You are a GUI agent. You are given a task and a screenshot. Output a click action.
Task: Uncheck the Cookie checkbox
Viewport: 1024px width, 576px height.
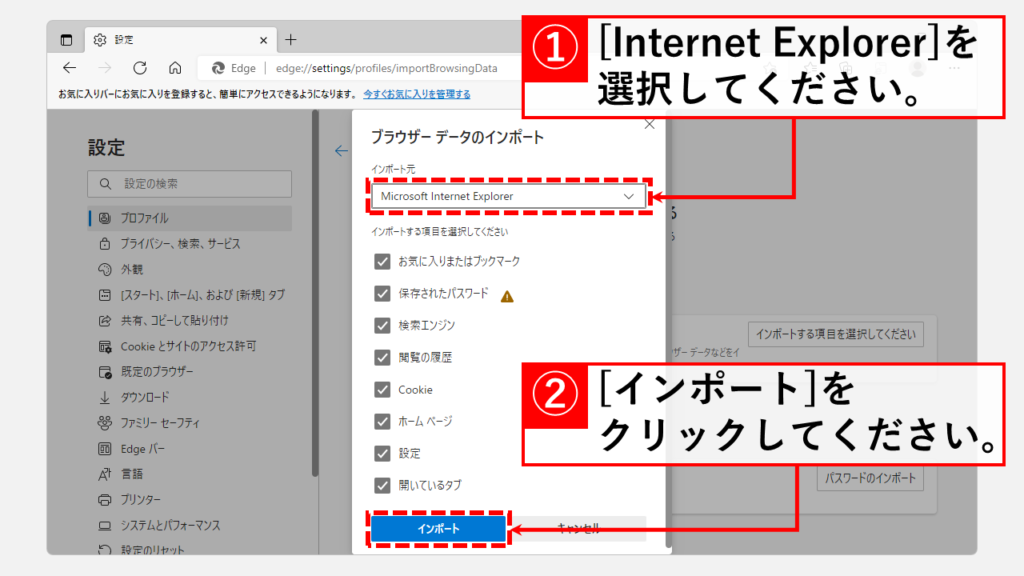pos(382,389)
